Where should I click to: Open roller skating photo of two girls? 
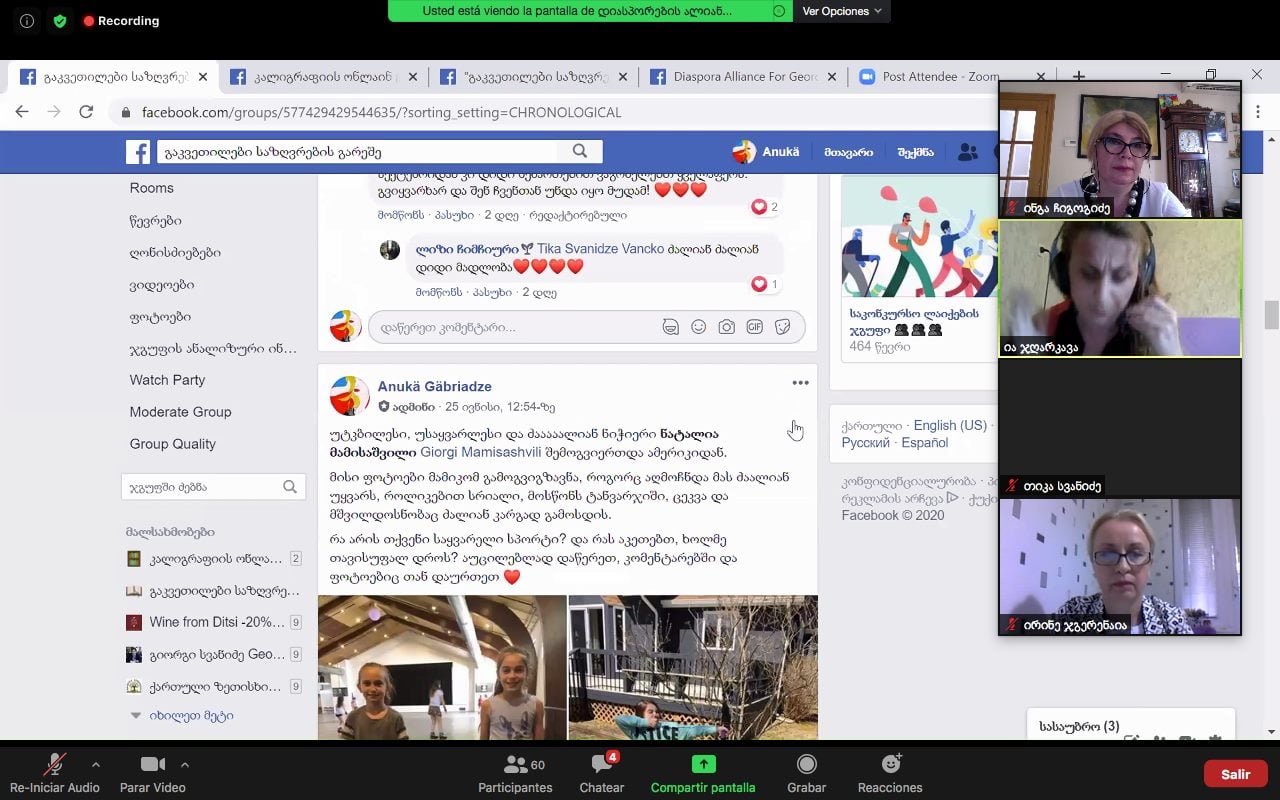(x=442, y=667)
